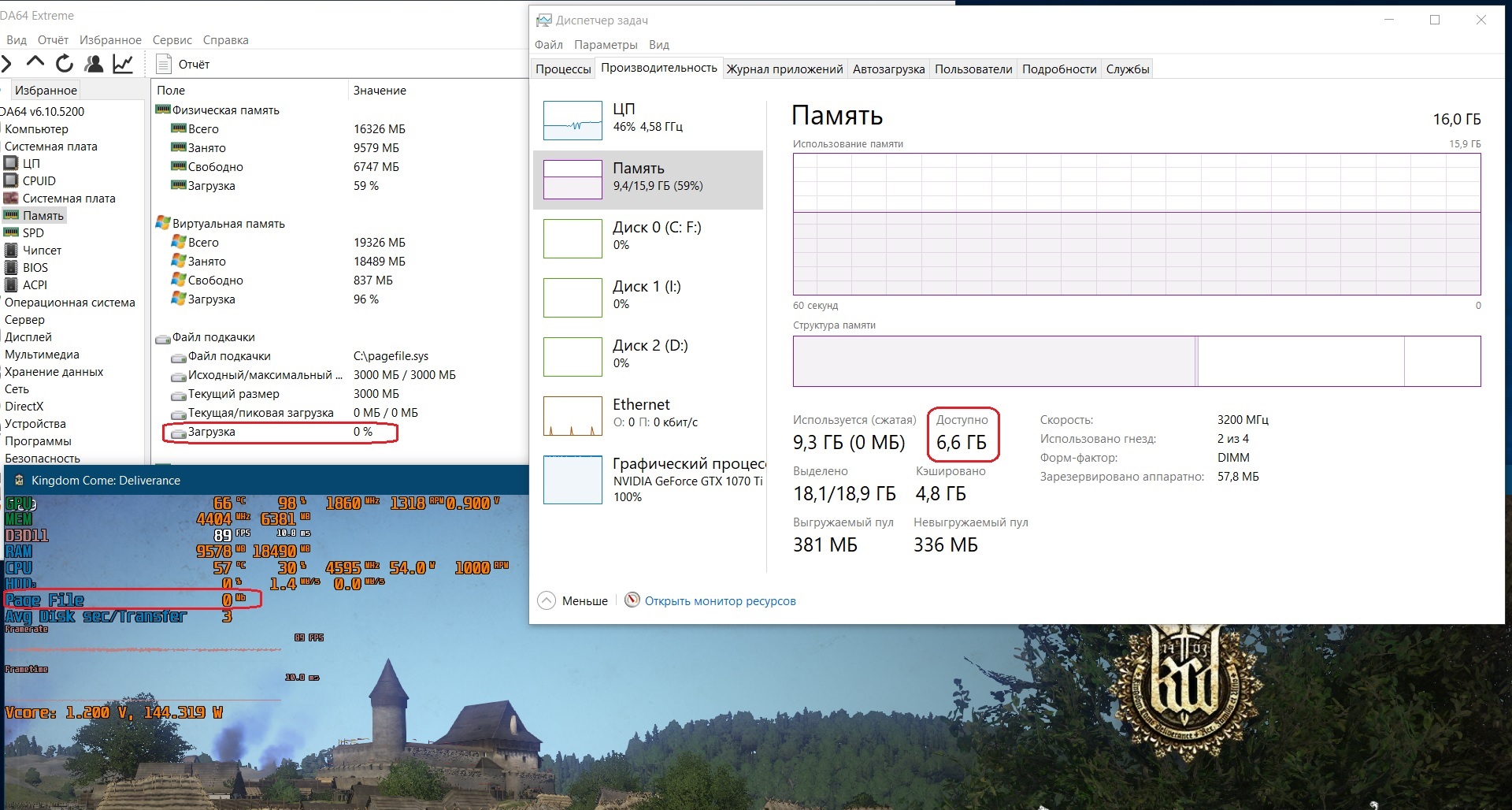
Task: Open the AIDA64 Справка menu
Action: pyautogui.click(x=225, y=39)
